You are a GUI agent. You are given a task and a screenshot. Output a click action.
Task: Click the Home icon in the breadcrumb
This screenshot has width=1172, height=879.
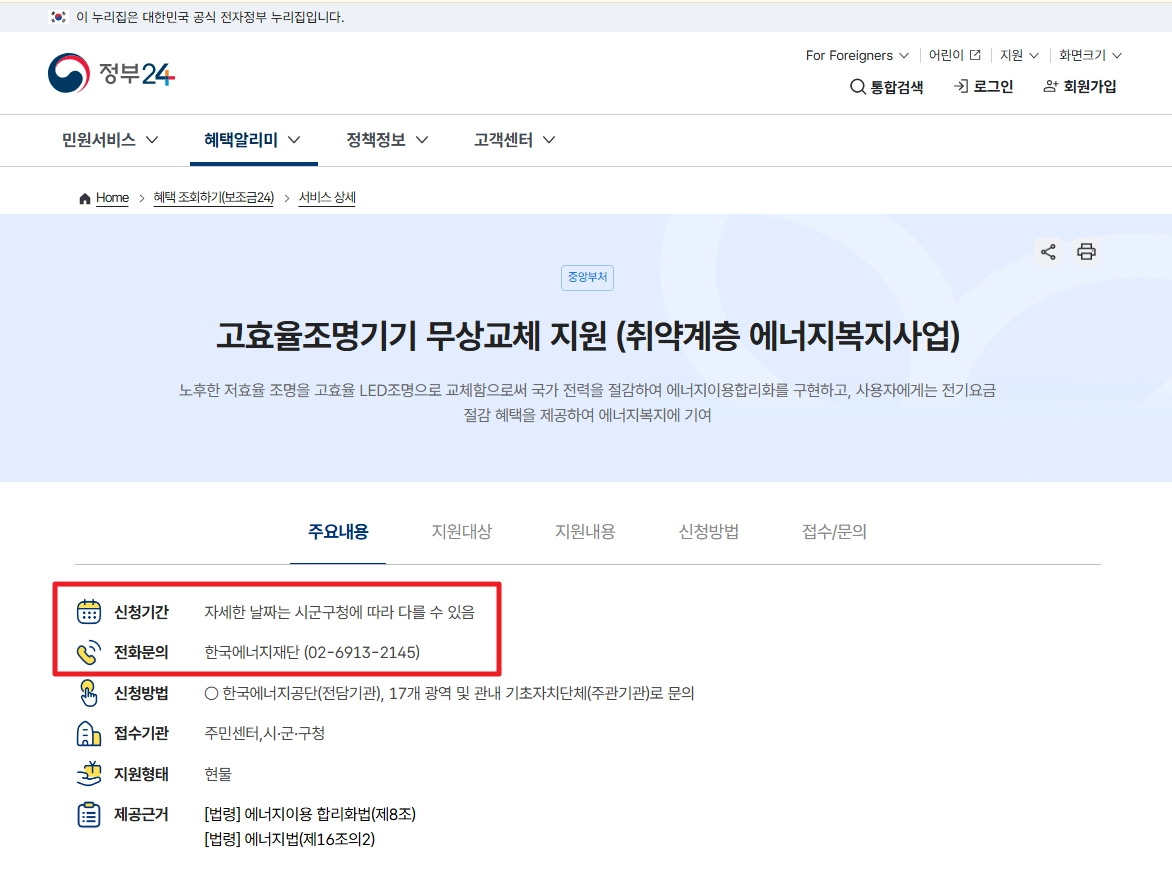[85, 197]
